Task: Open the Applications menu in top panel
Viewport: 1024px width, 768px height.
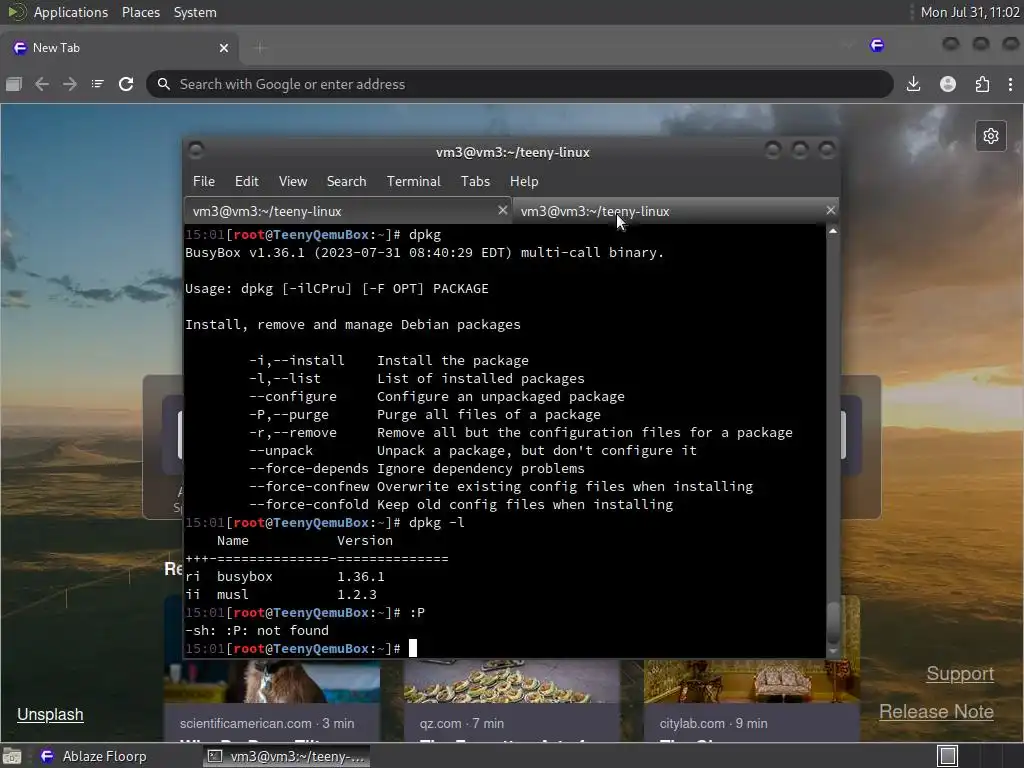Action: (71, 12)
